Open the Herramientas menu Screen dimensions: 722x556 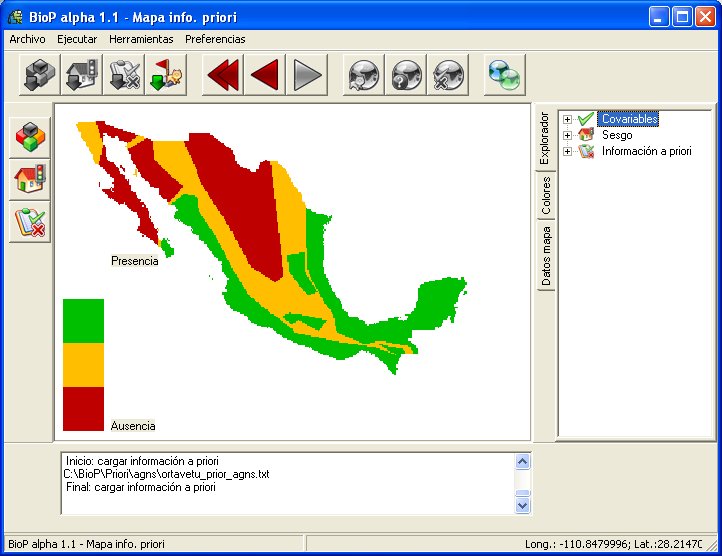click(x=141, y=39)
